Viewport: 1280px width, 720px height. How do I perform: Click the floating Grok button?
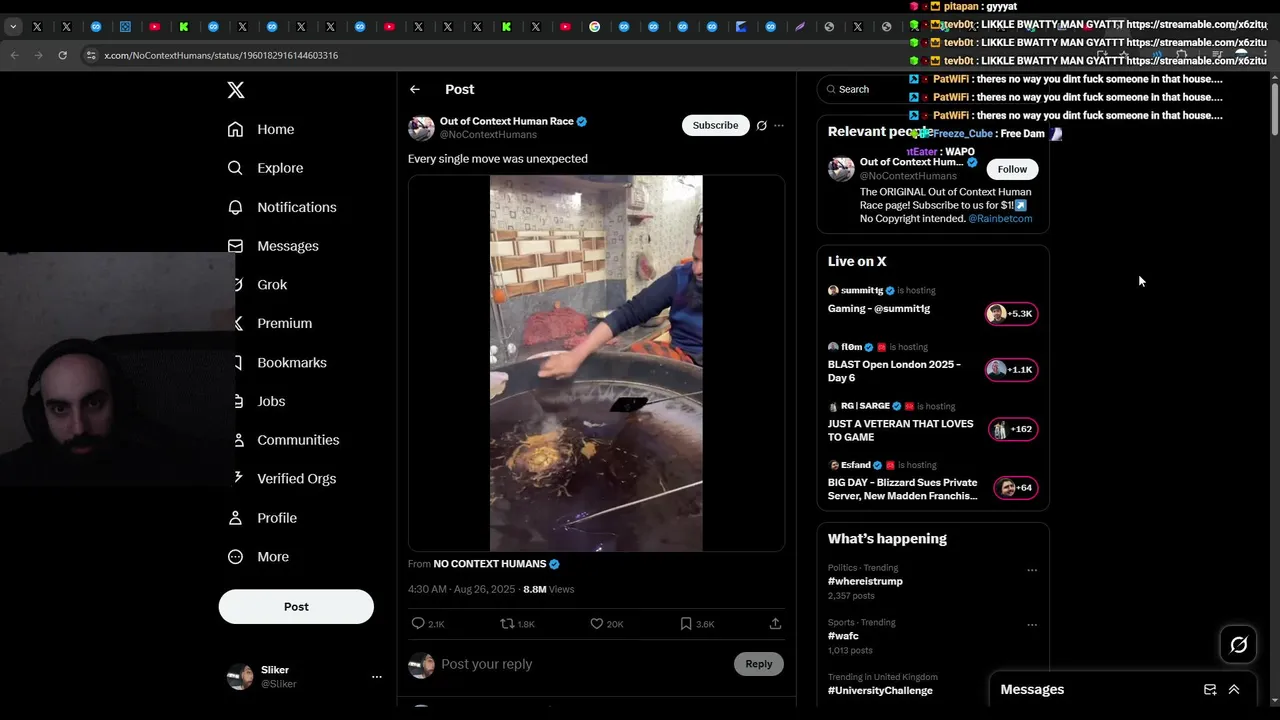pyautogui.click(x=1239, y=645)
